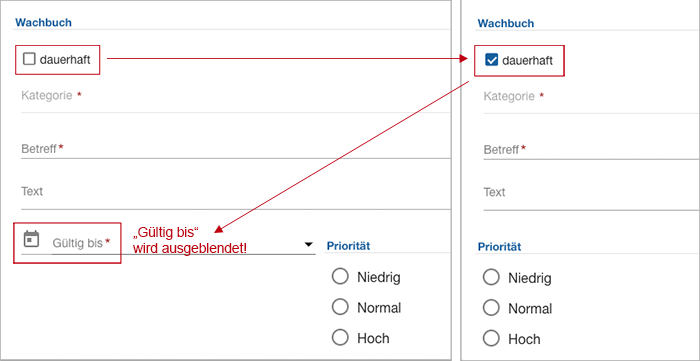The width and height of the screenshot is (700, 361).
Task: Select Niedrig priority in left panel
Action: point(340,277)
